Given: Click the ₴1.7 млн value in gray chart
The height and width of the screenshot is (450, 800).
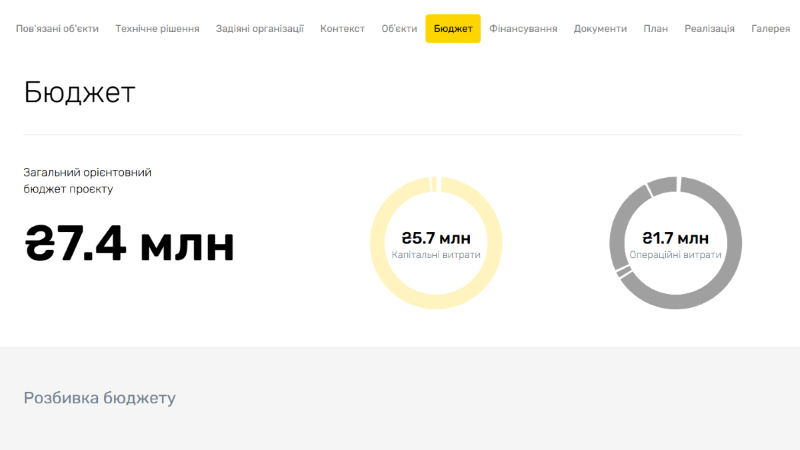Looking at the screenshot, I should pyautogui.click(x=675, y=238).
